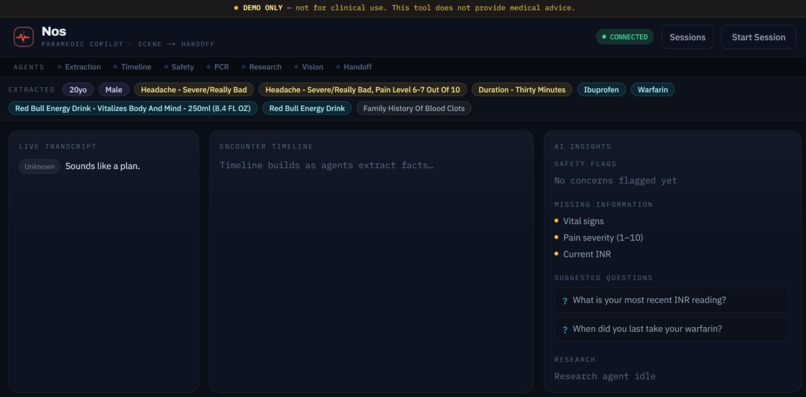This screenshot has width=806, height=397.
Task: Click the Unknown speaker label in transcript
Action: point(40,167)
